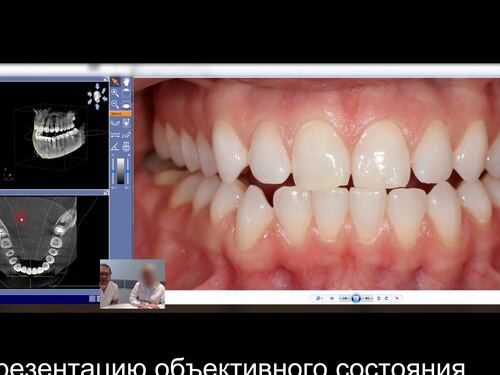500x375 pixels.
Task: Click the profile line tool beside ruler
Action: point(126,135)
